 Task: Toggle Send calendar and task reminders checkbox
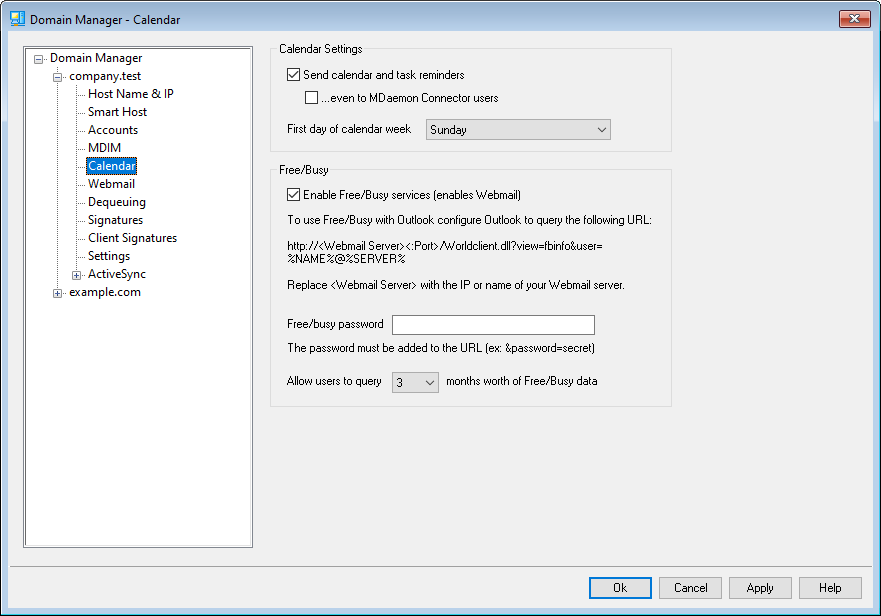(x=293, y=74)
